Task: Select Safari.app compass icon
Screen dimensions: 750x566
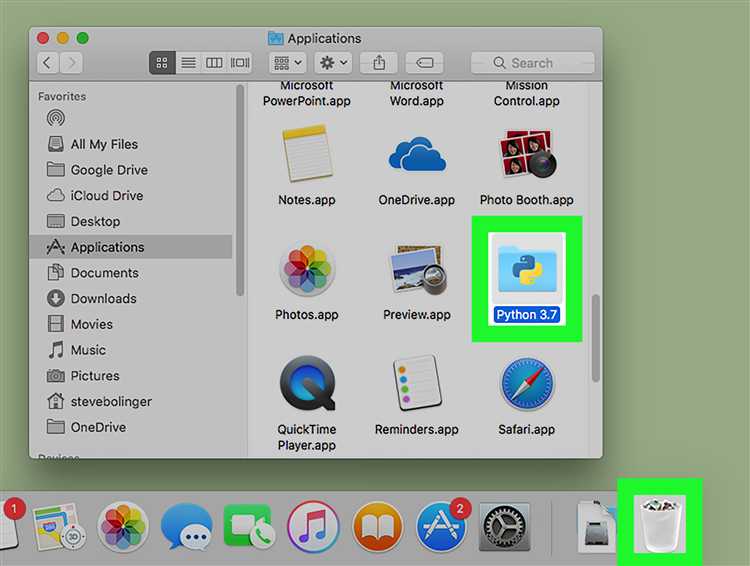Action: [527, 383]
